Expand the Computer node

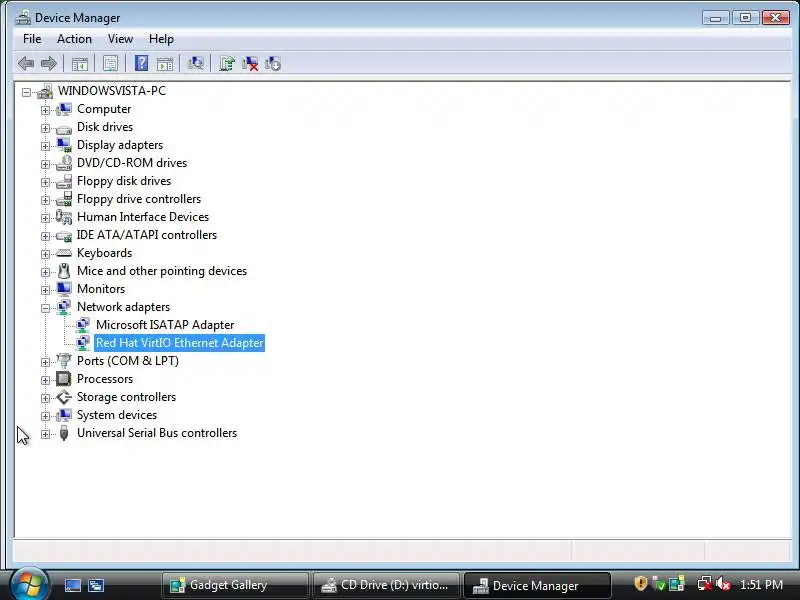45,110
